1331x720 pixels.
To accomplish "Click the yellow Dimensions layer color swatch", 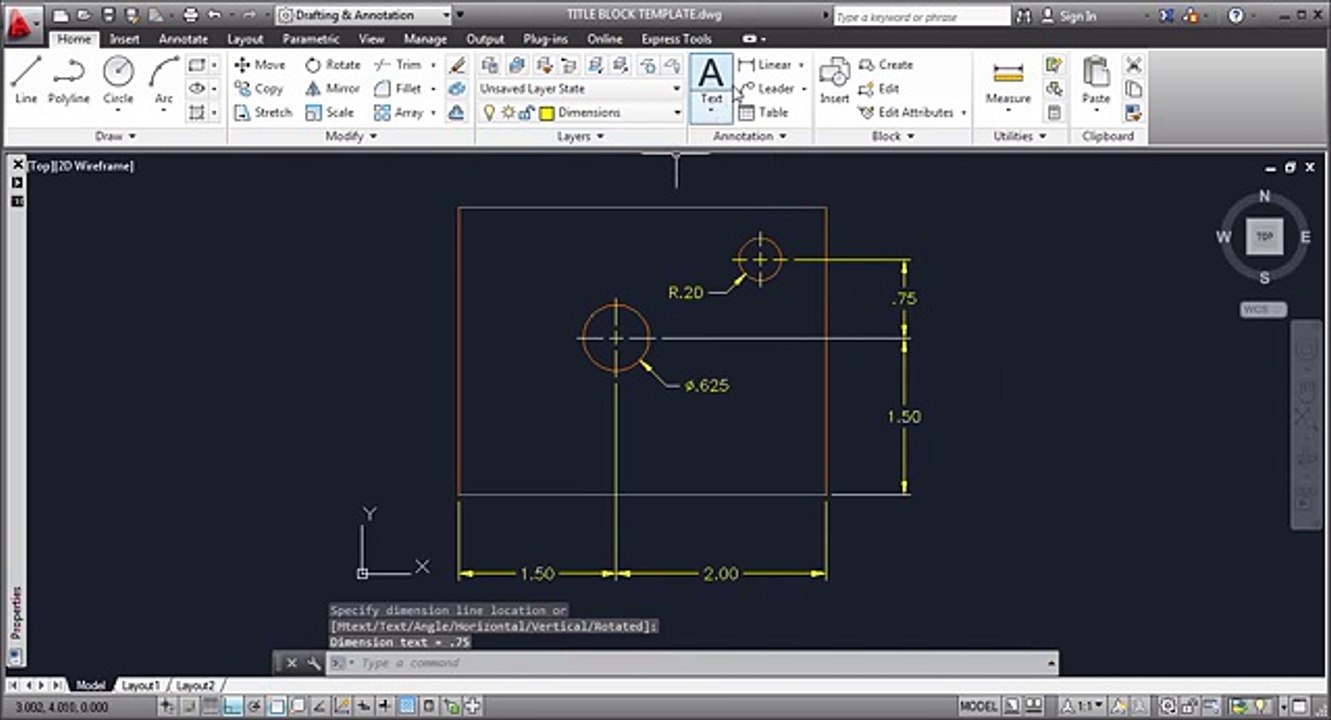I will coord(547,113).
